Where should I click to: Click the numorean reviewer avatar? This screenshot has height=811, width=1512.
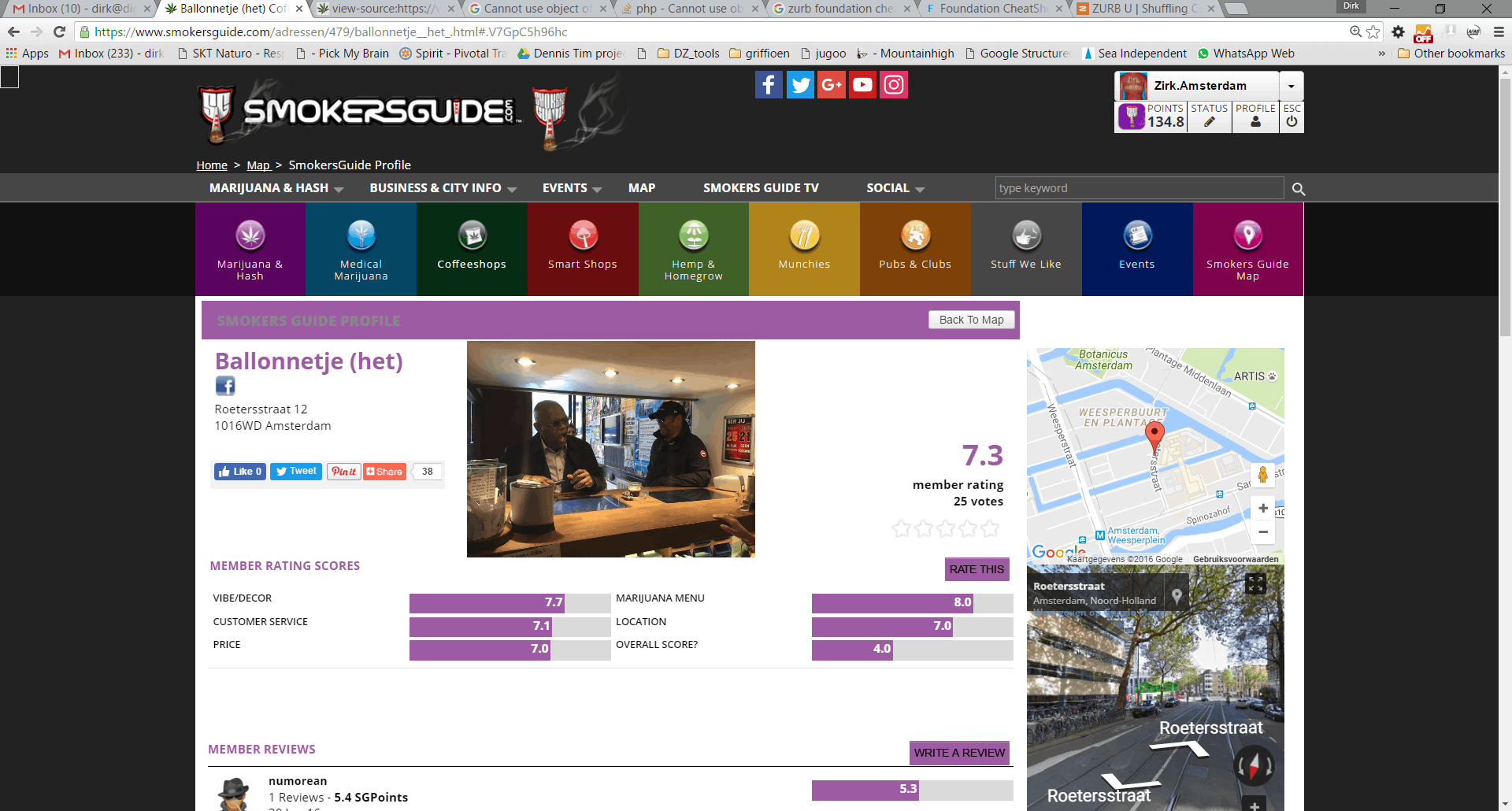234,794
